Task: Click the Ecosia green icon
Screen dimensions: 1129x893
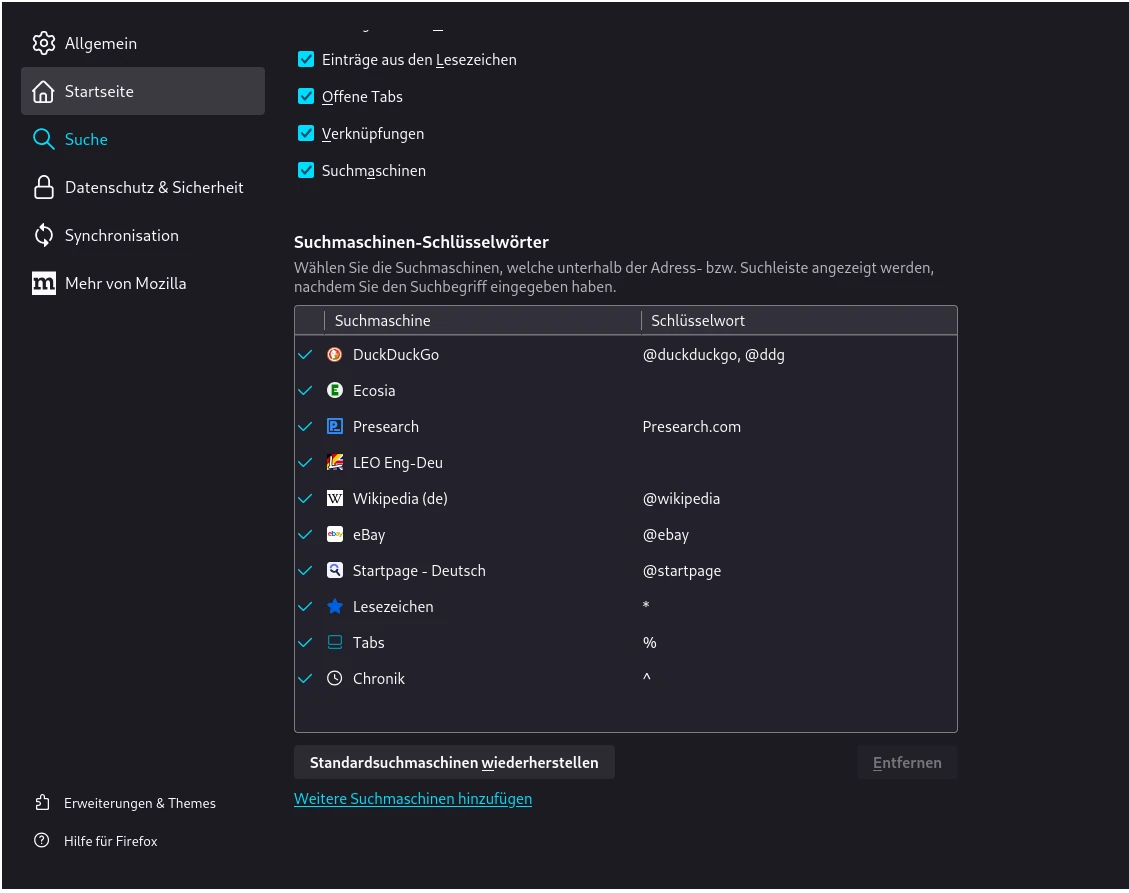Action: pos(335,391)
